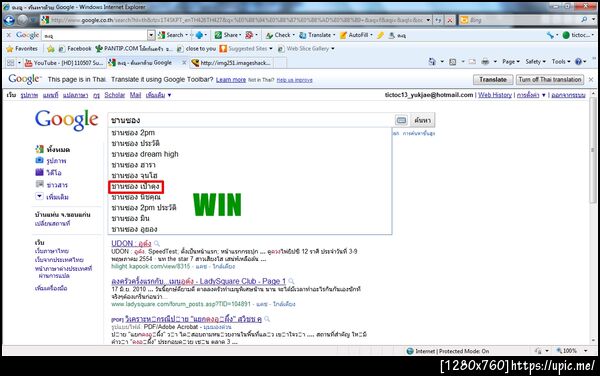Click the Web History link
The width and height of the screenshot is (600, 376).
coord(495,95)
